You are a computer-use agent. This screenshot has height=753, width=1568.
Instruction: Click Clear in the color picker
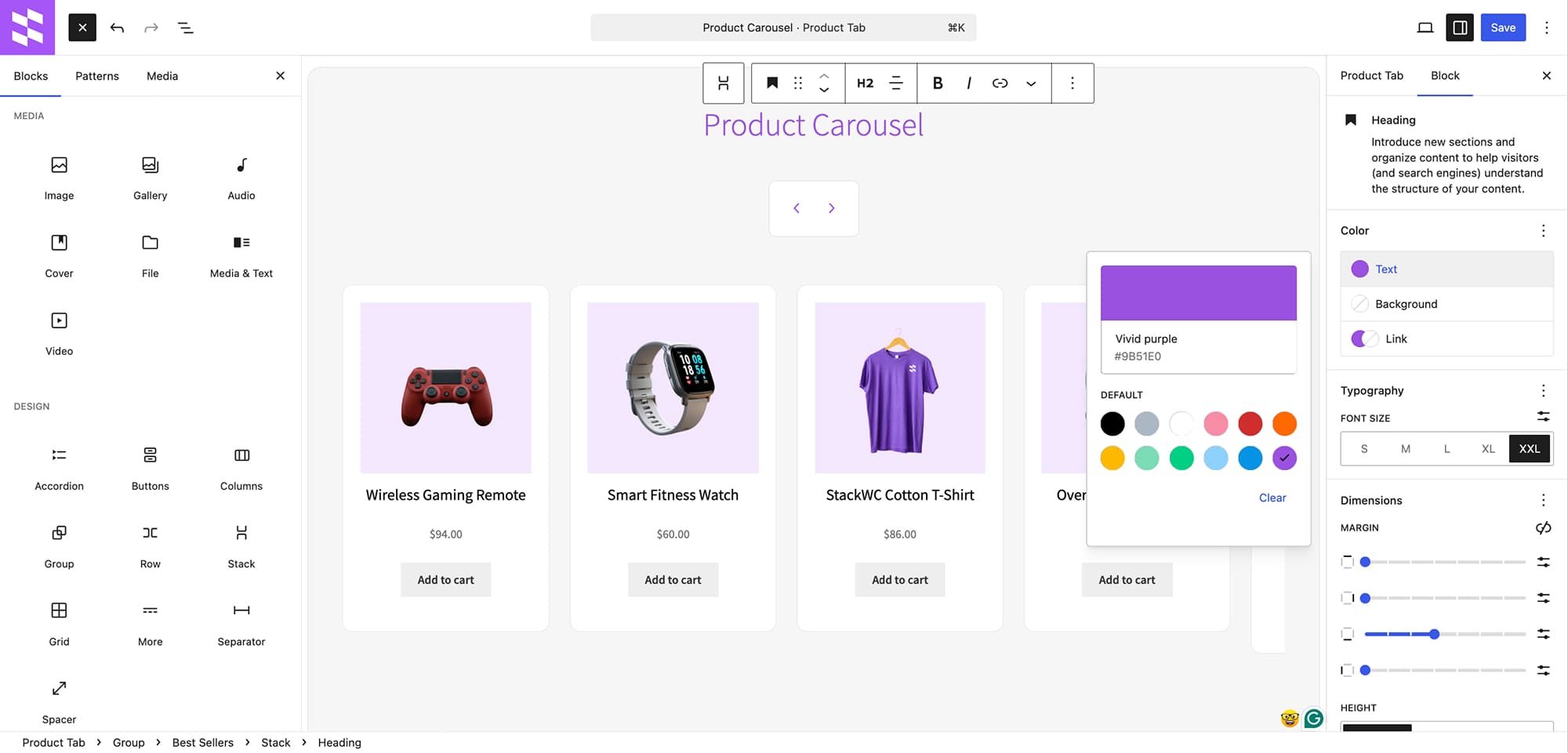coord(1272,498)
